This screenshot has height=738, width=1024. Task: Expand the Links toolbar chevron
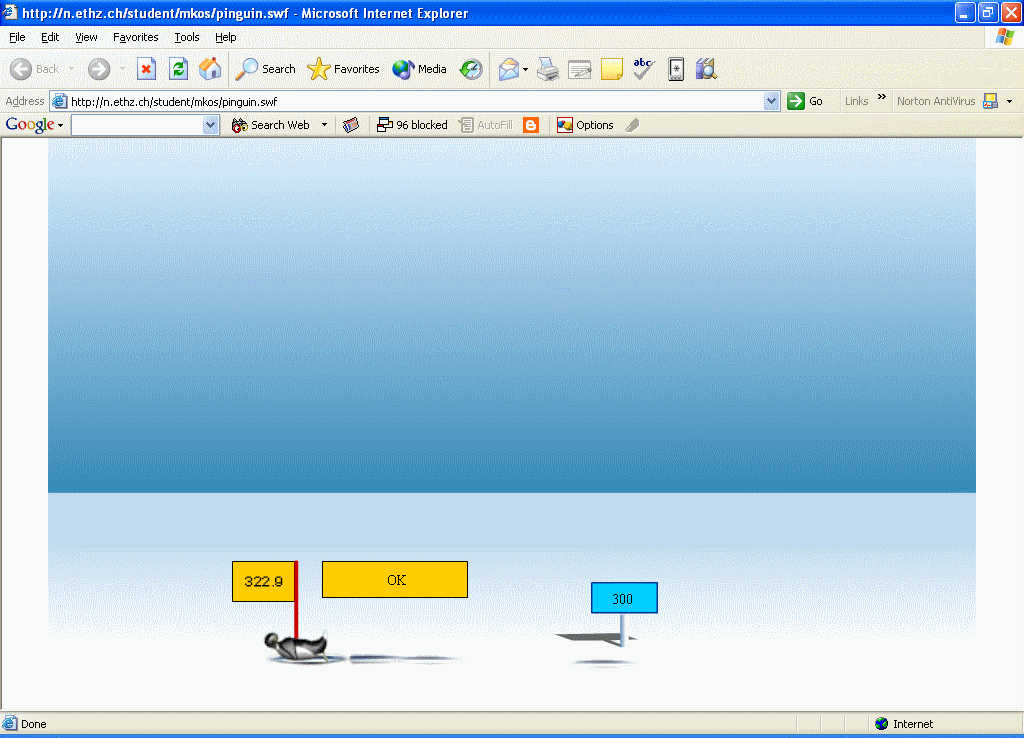click(882, 98)
